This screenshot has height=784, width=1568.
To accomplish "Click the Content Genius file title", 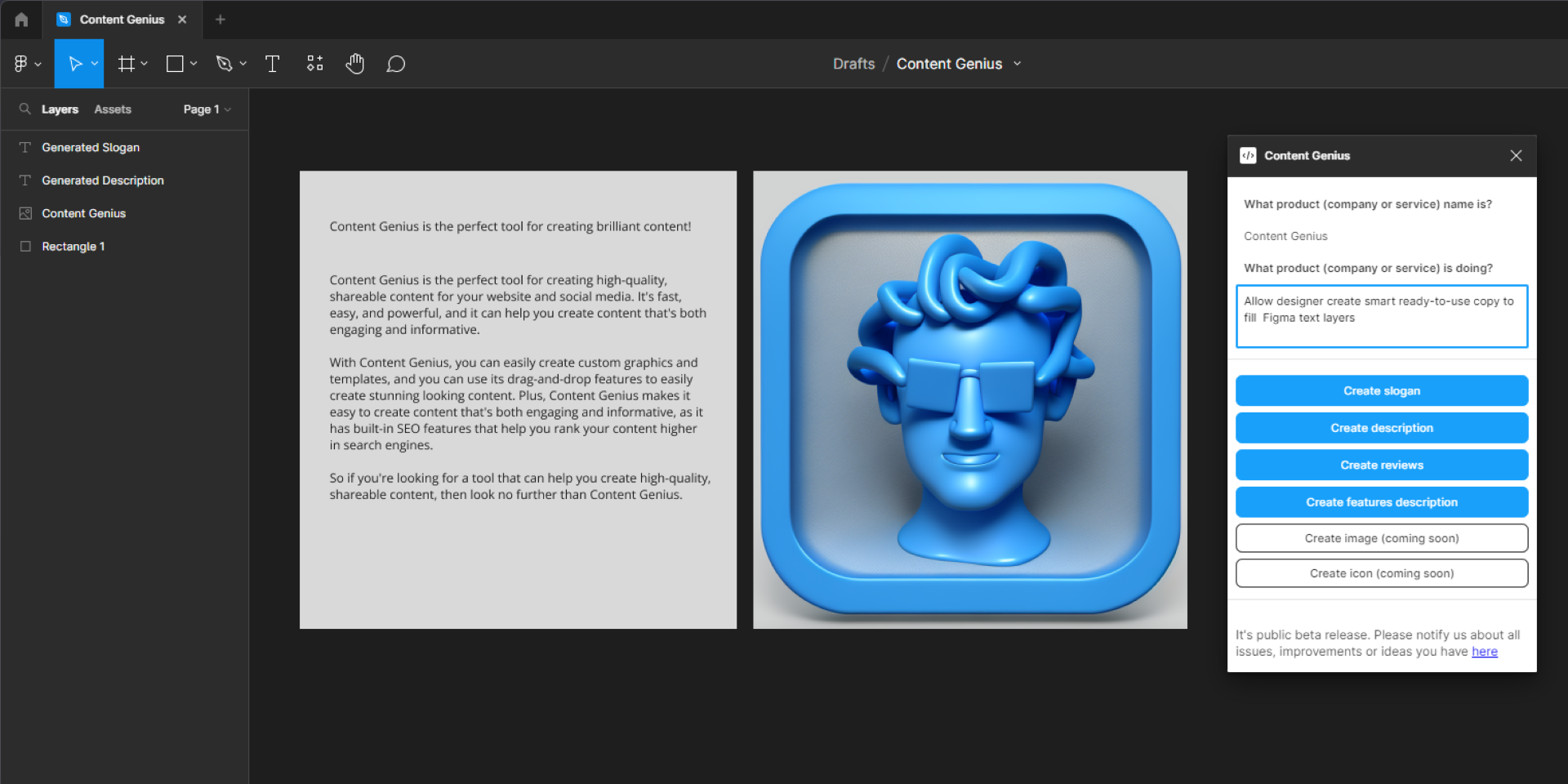I will pos(949,64).
